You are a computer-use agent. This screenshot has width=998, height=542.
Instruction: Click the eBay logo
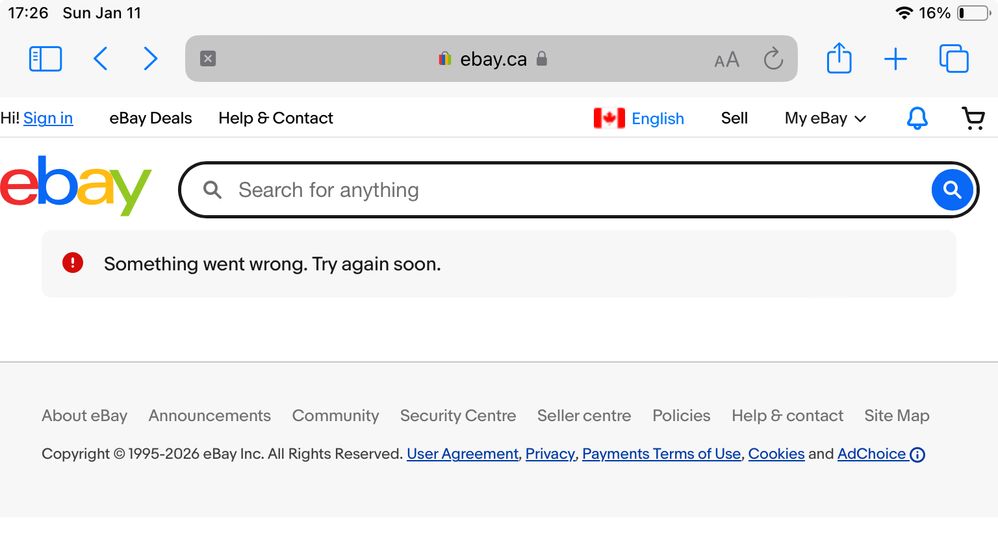76,186
